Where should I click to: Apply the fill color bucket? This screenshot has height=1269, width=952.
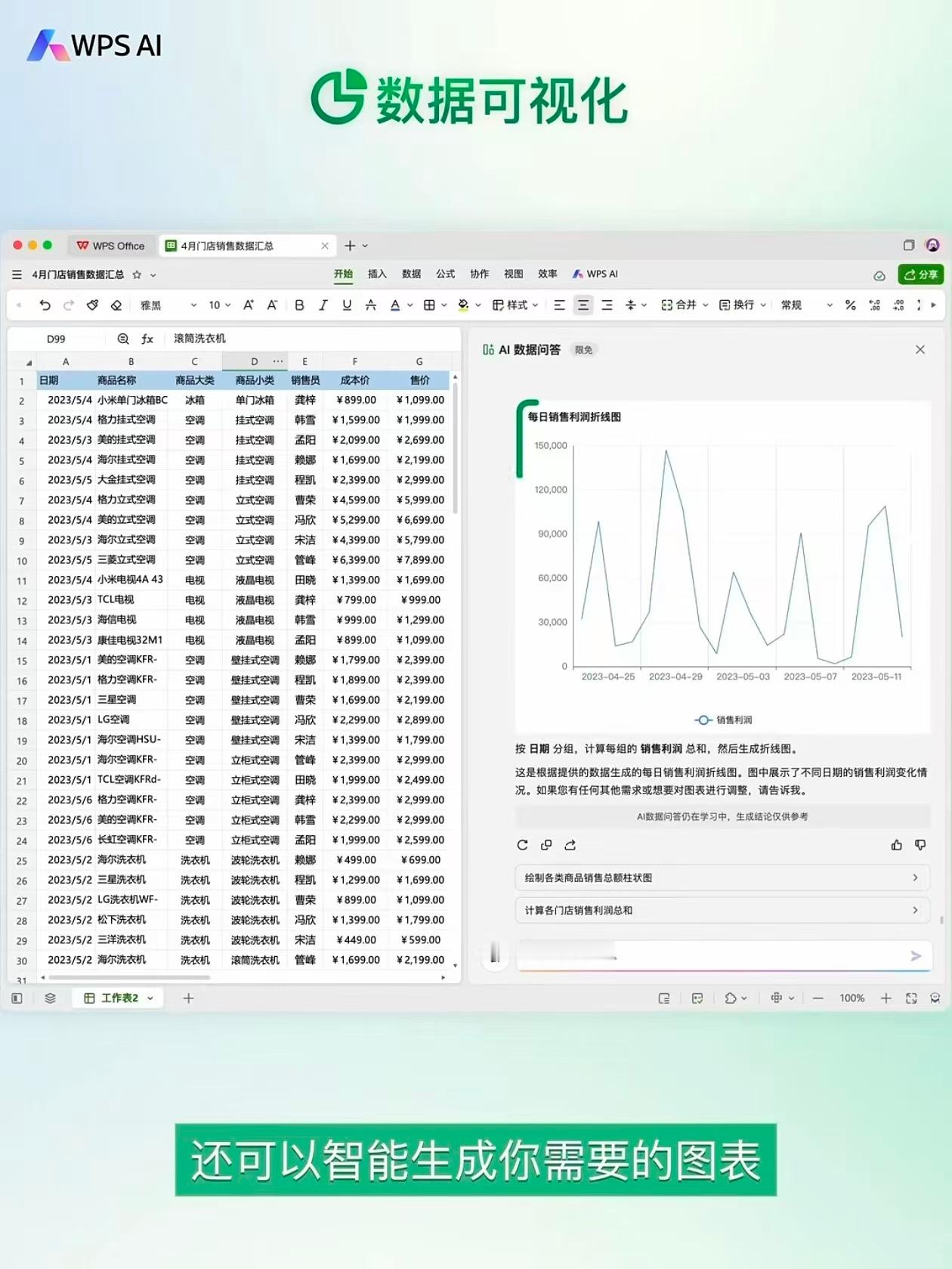[x=463, y=305]
